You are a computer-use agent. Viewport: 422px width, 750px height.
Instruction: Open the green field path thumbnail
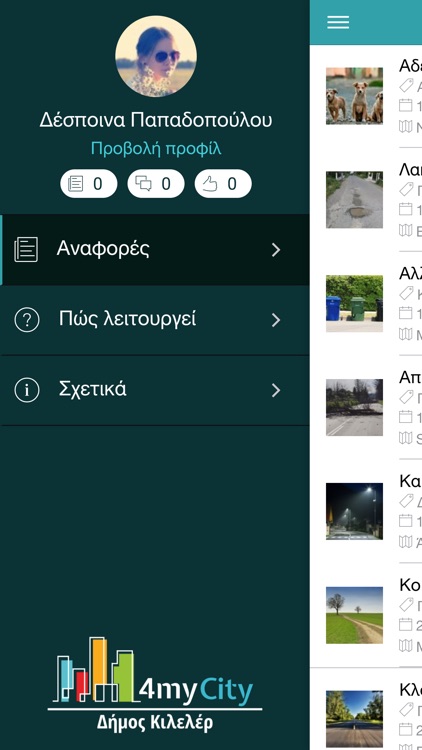355,615
